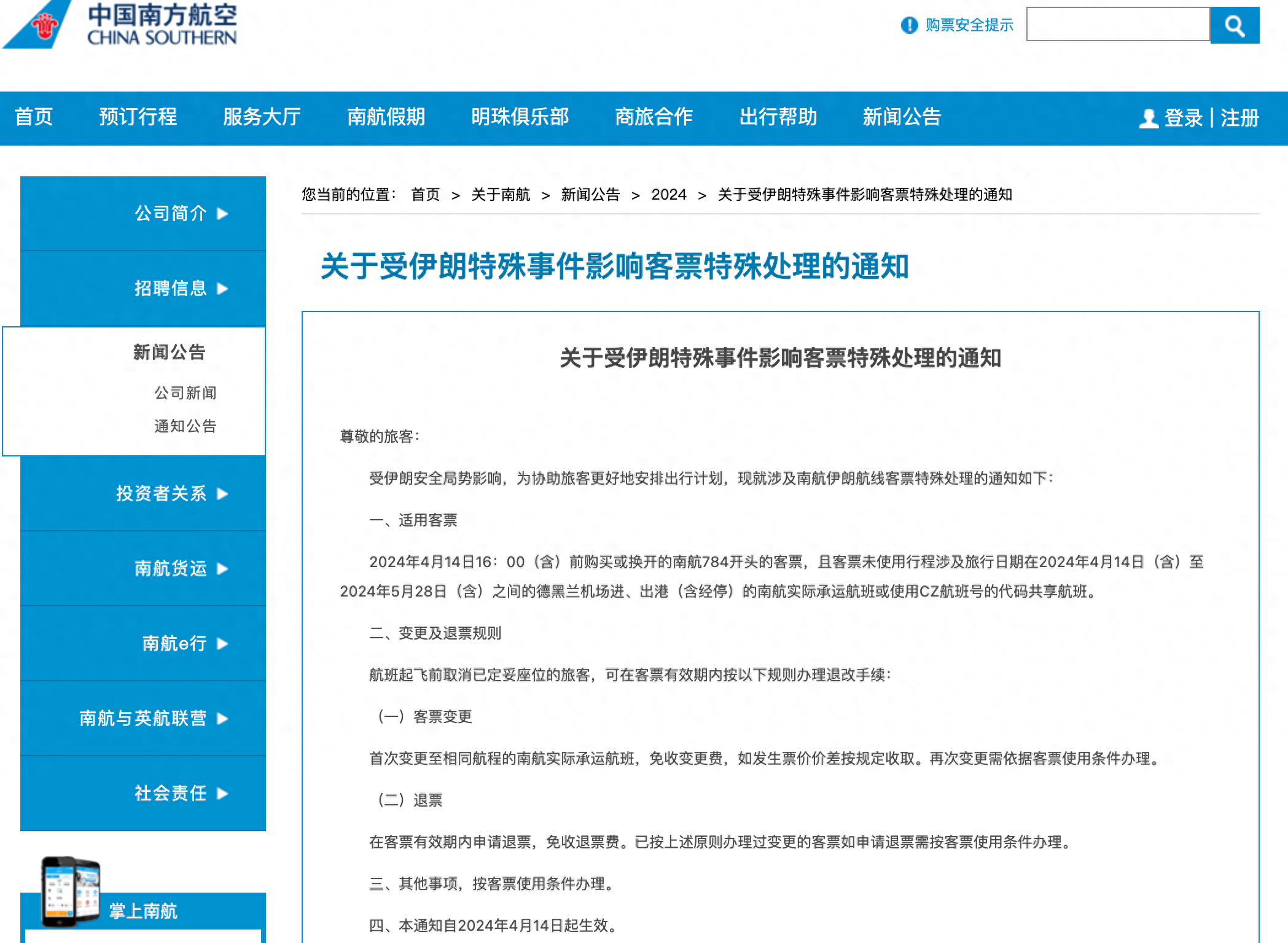Screen dimensions: 1288x943
Task: Expand 南航e行 sidebar section
Action: coord(143,643)
